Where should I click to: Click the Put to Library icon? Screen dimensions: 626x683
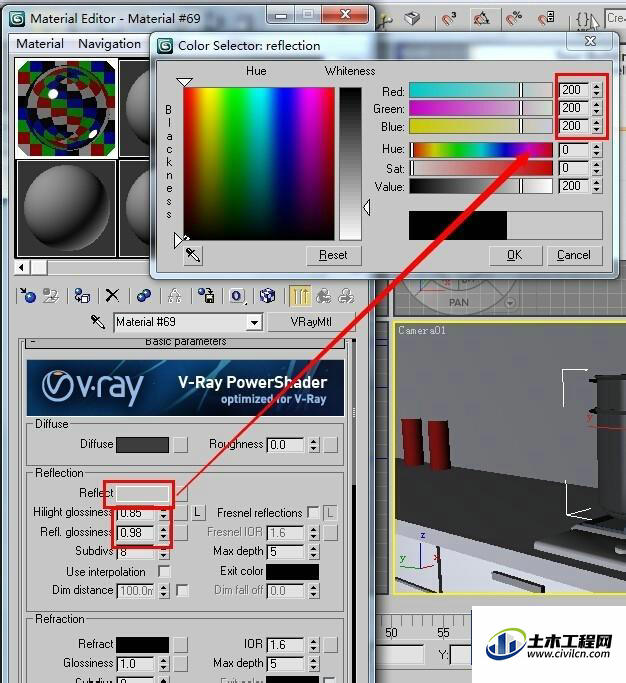click(206, 296)
